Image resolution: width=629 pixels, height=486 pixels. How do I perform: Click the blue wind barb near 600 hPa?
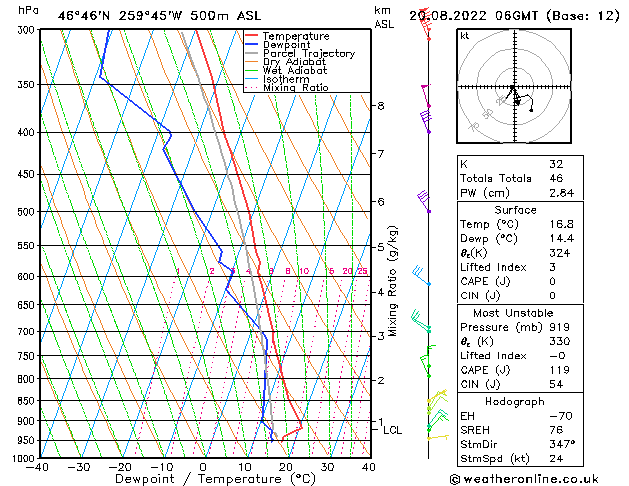coord(421,275)
